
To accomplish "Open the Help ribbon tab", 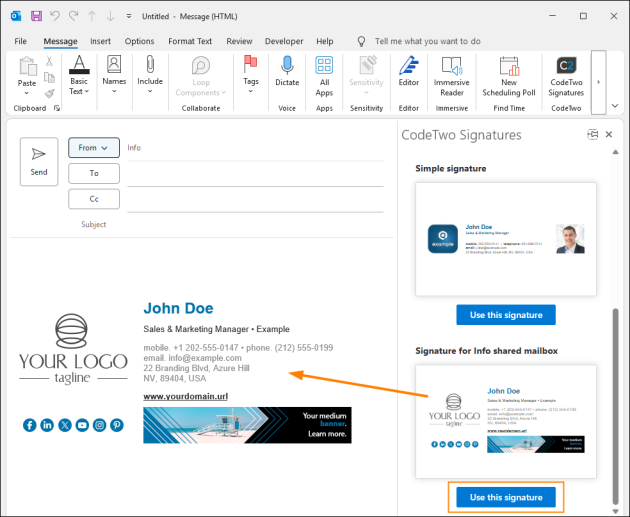I will click(325, 41).
